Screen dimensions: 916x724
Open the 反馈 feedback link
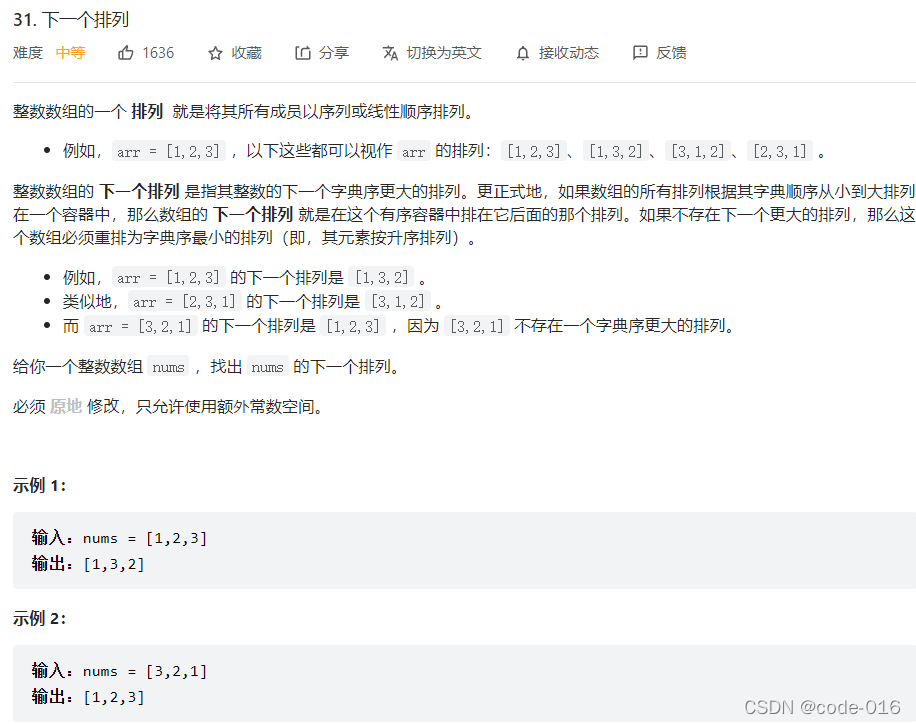coord(671,53)
